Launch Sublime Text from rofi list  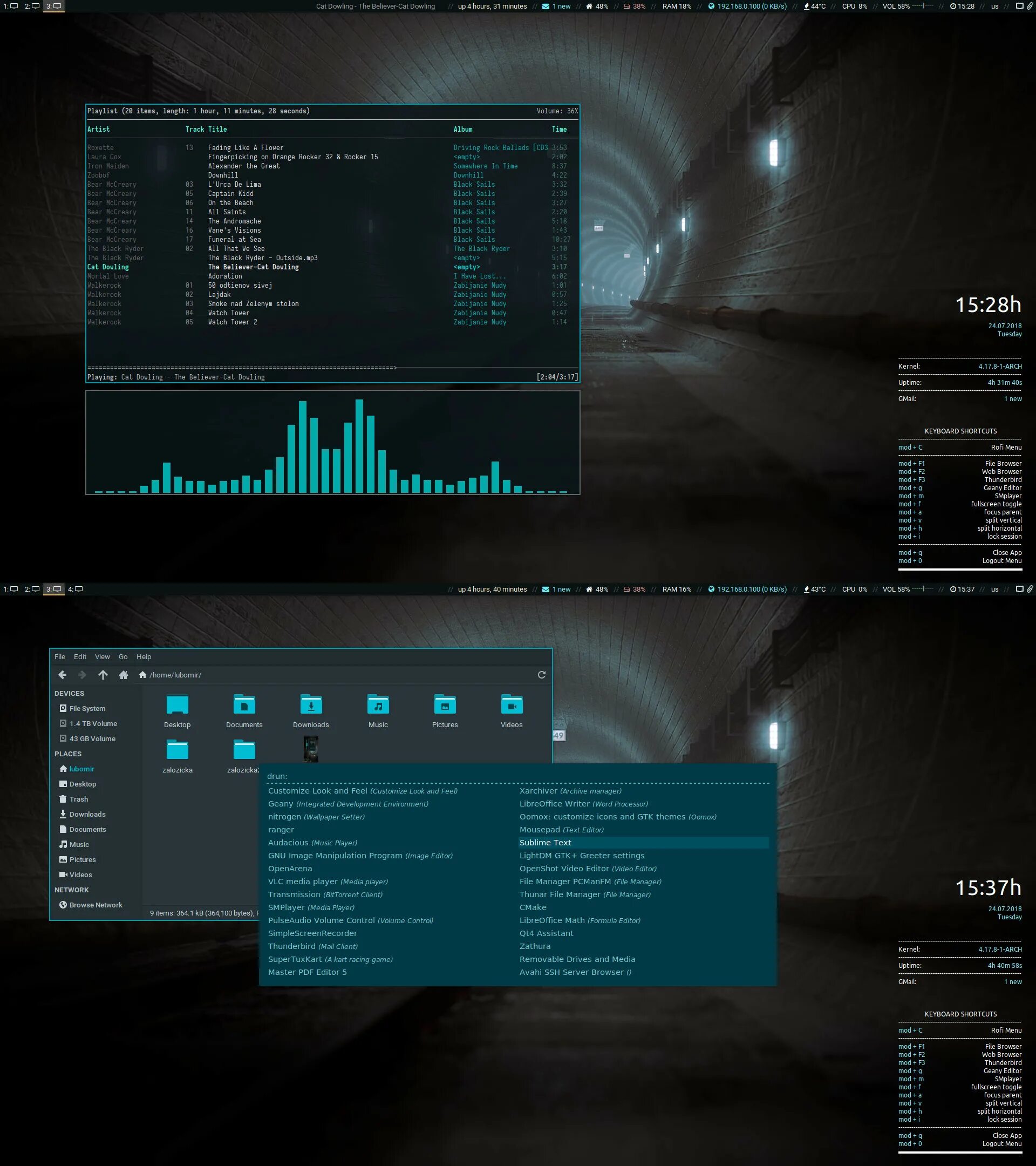(x=545, y=843)
